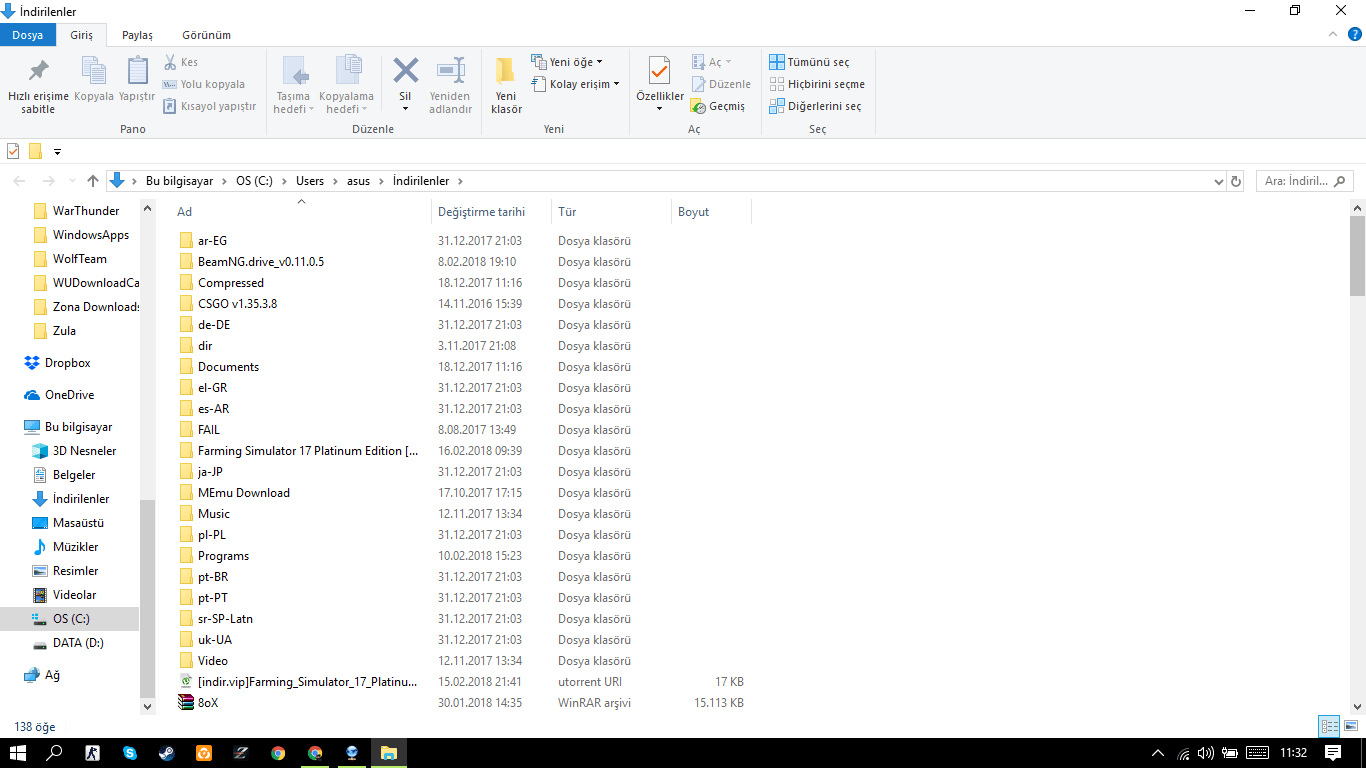Open the address bar history dropdown
The image size is (1366, 768).
[1218, 182]
